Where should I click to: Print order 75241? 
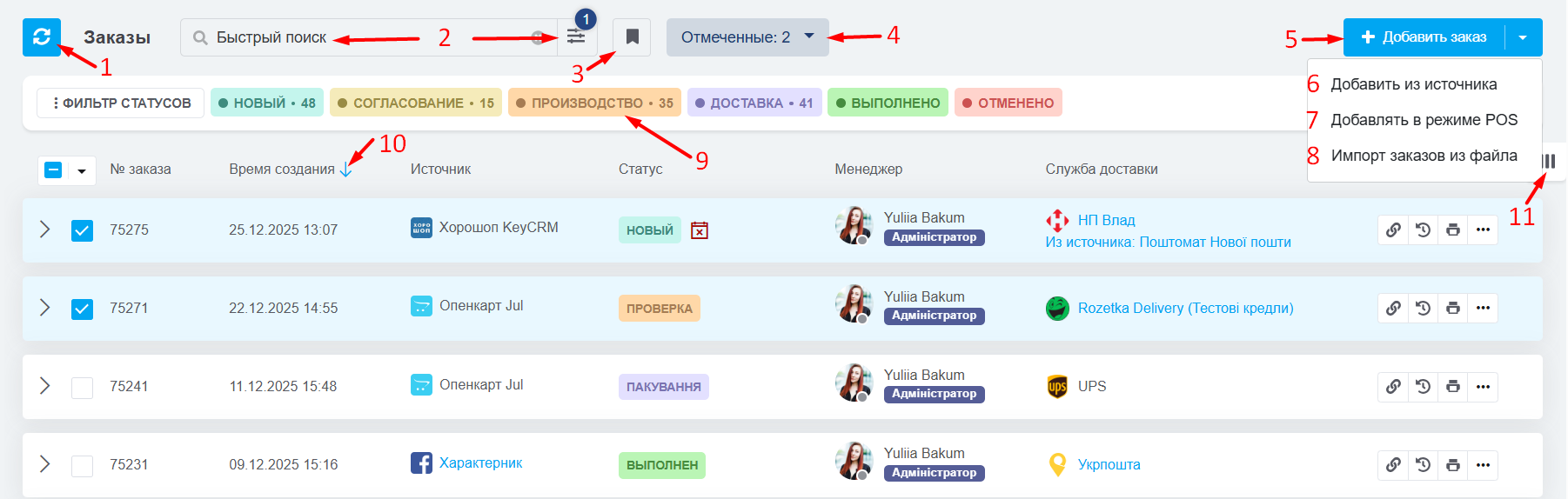click(1452, 386)
